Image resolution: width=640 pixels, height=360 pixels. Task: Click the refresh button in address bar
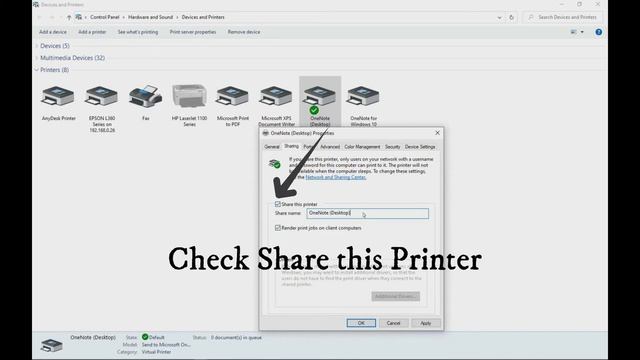coord(511,17)
